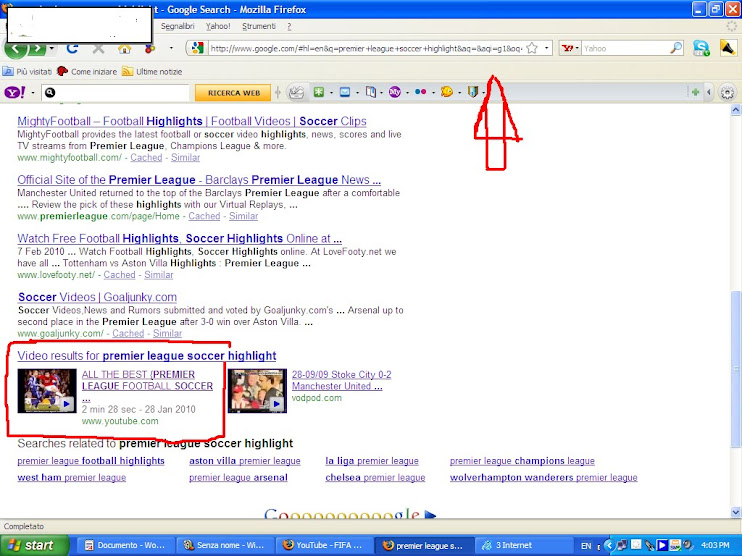Screen dimensions: 742x556
Task: Switch to YouTube - FIFA taskbar window
Action: (324, 546)
